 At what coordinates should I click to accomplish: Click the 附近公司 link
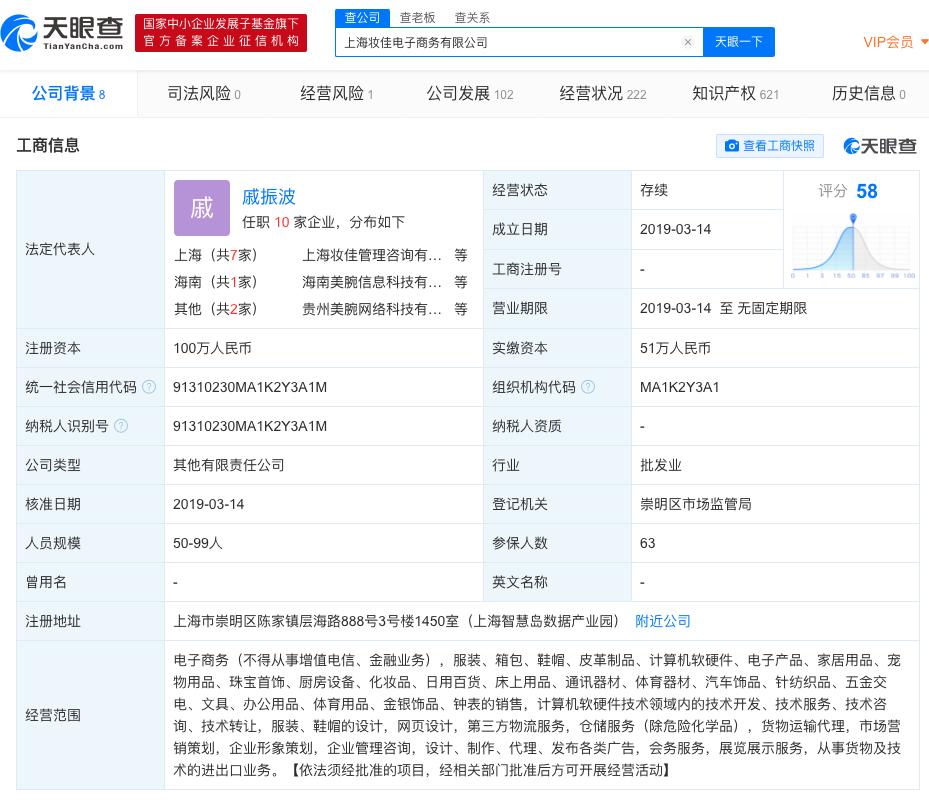[663, 621]
